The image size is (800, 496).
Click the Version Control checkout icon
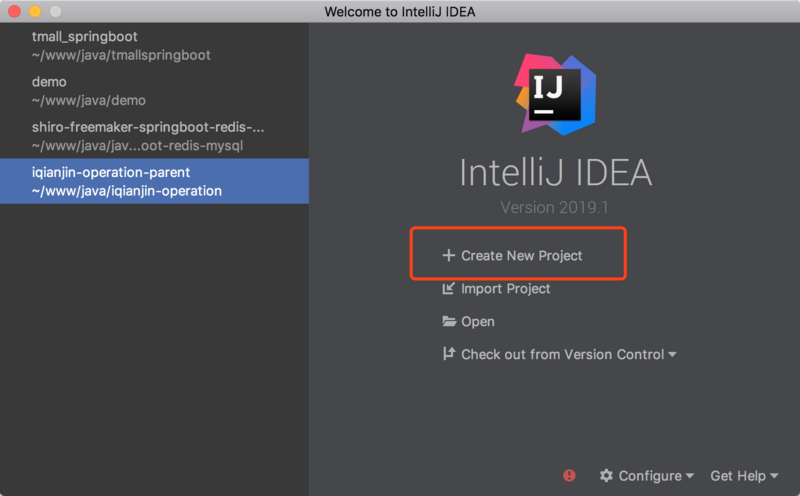449,354
